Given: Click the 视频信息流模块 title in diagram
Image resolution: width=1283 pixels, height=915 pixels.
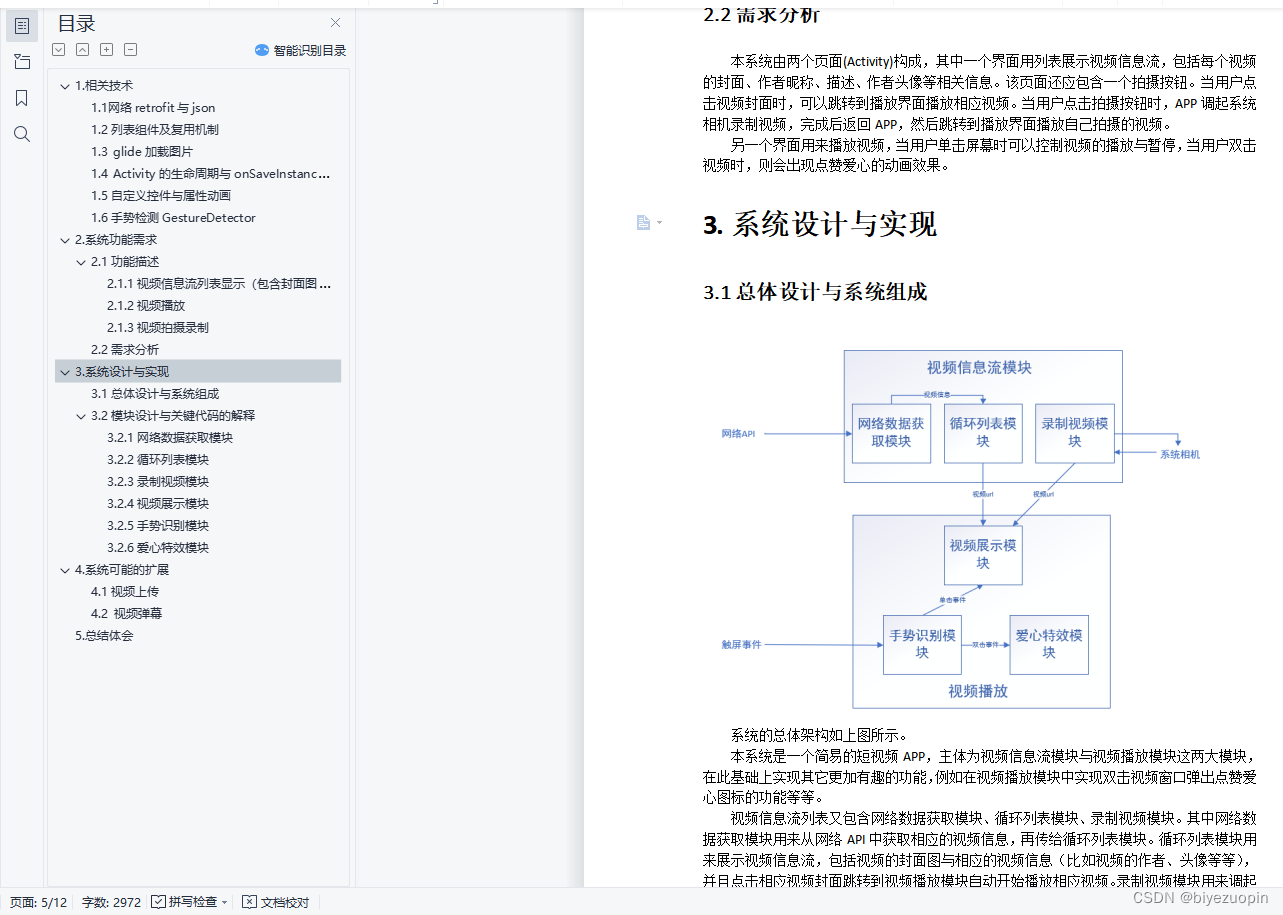Looking at the screenshot, I should click(979, 368).
